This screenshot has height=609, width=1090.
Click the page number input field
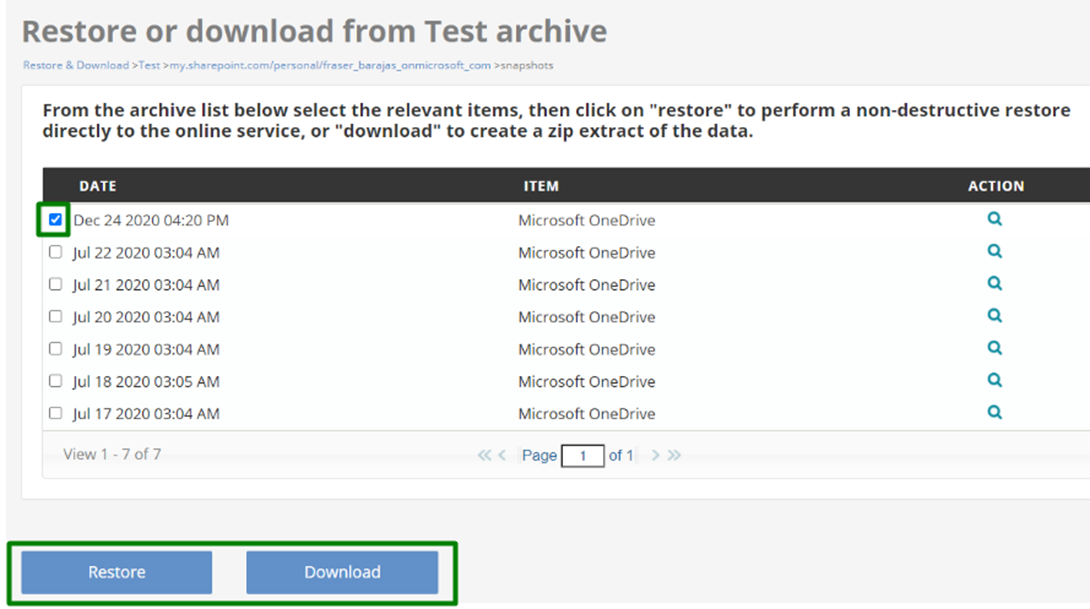point(583,456)
